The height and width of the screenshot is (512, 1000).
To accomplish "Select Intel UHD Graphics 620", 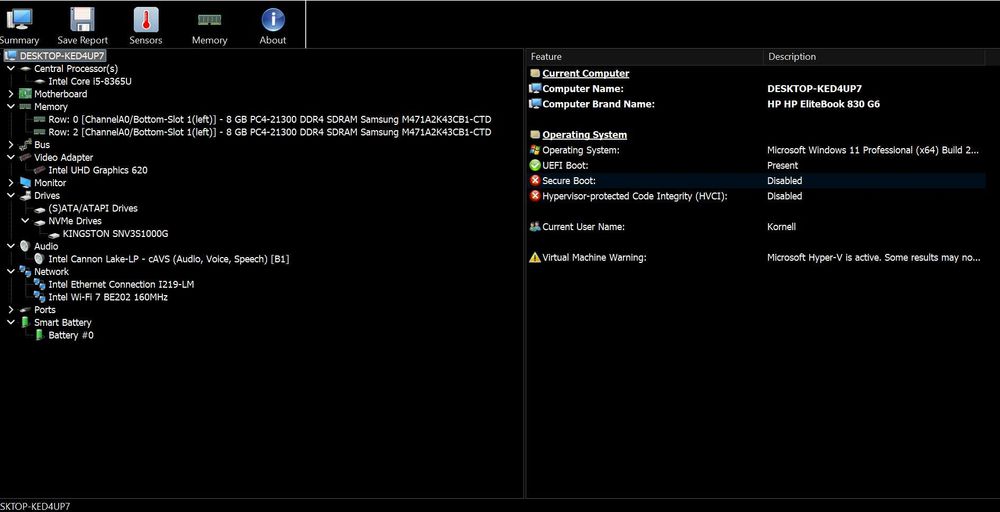I will click(98, 170).
